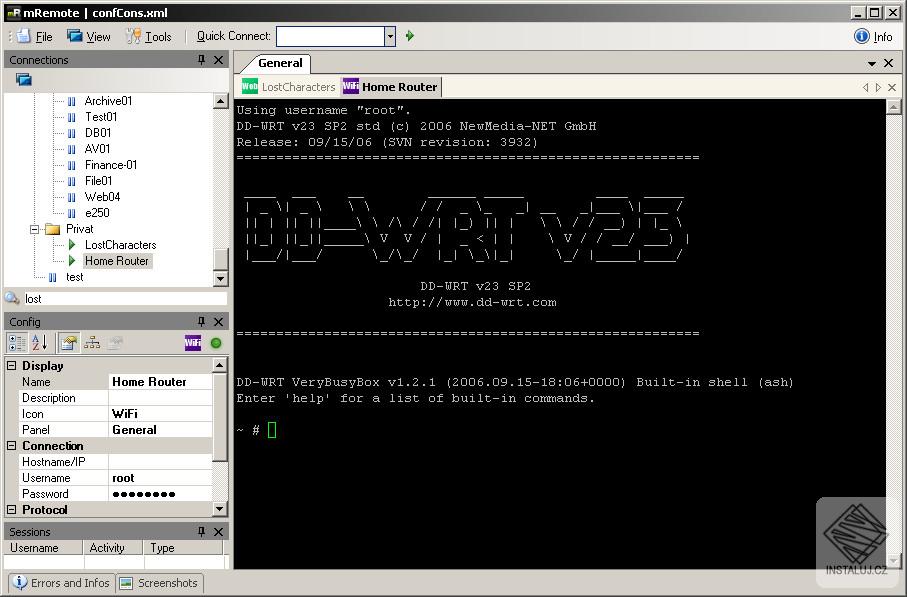The image size is (907, 597).
Task: Open the Tools menu
Action: pyautogui.click(x=149, y=36)
